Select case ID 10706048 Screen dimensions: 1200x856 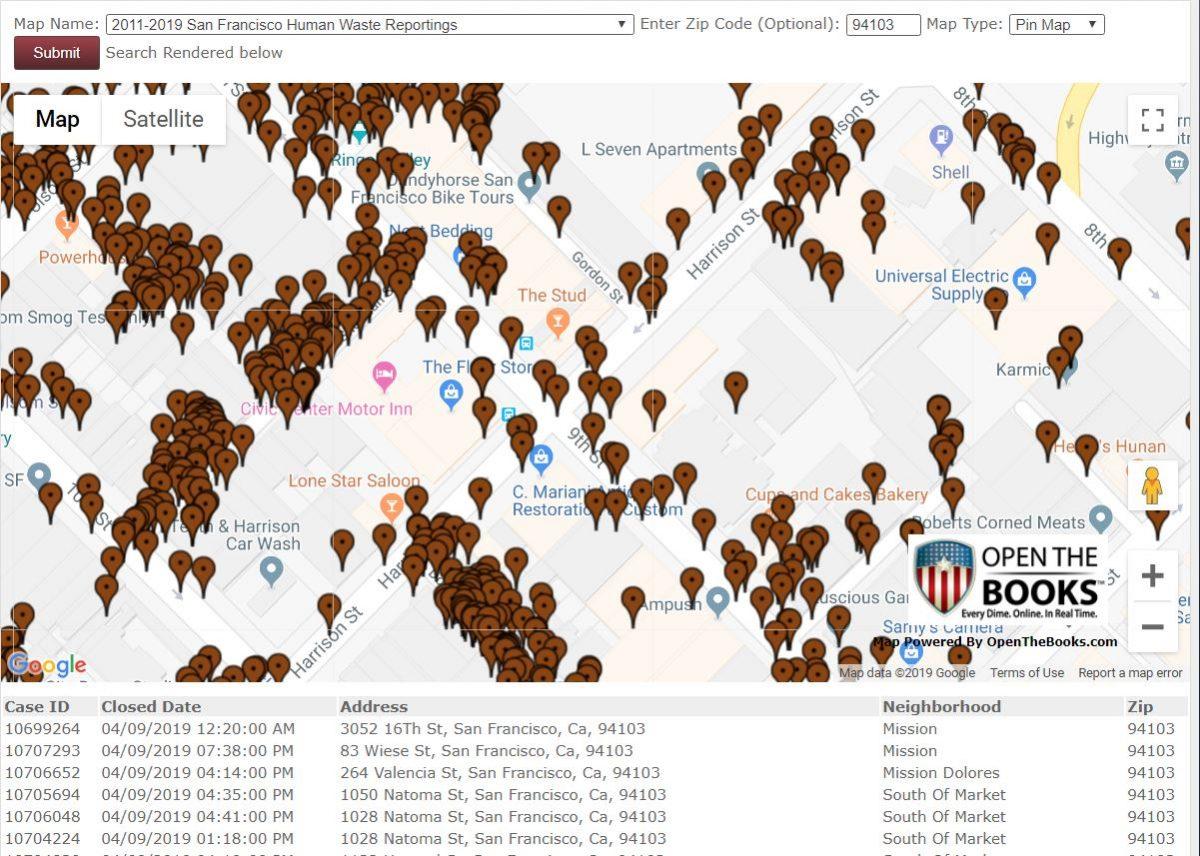point(42,817)
